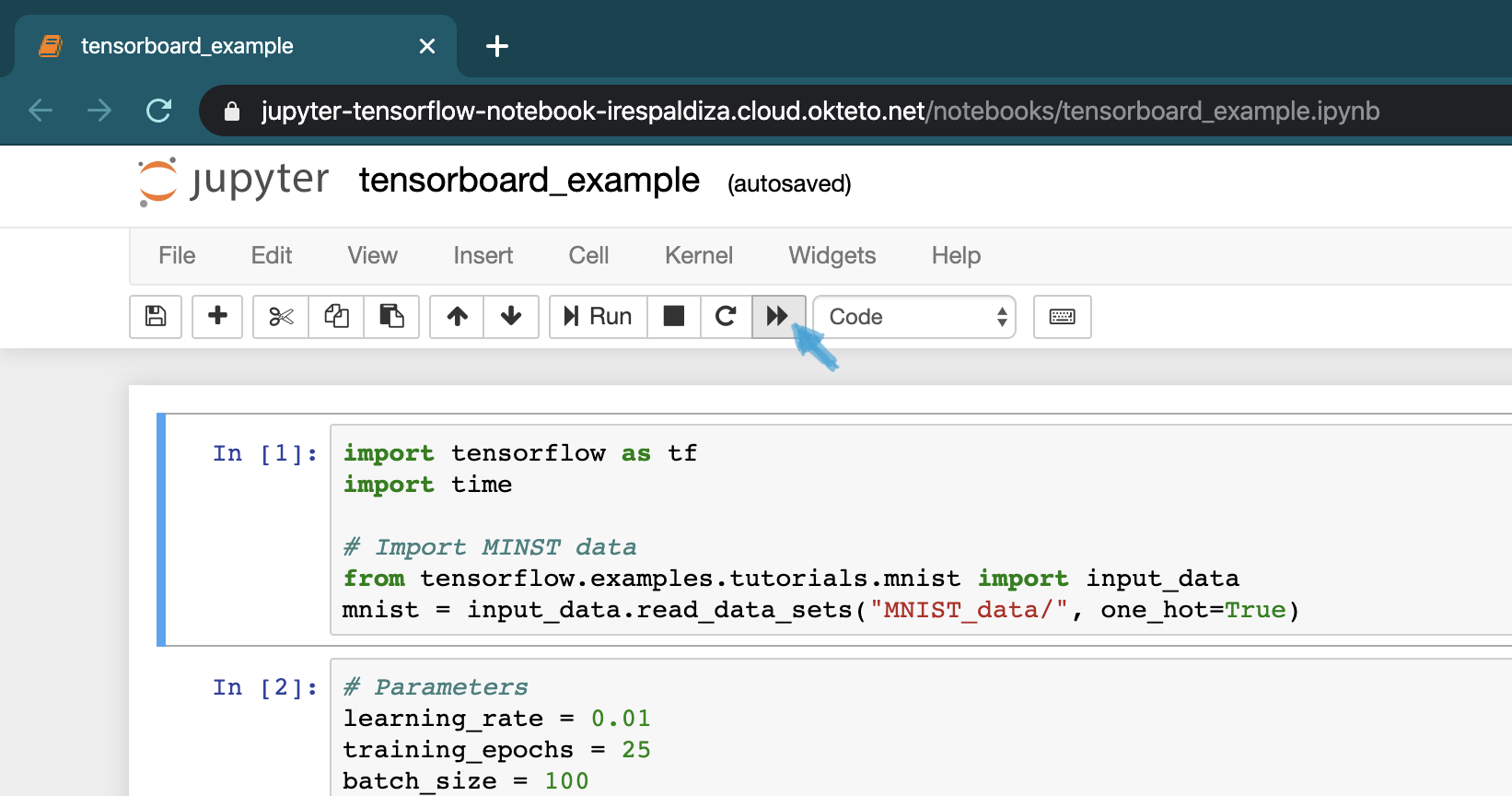This screenshot has height=796, width=1512.
Task: Click the 'from tensorflow.examples.tutorials.mnist import input_data' line
Action: click(x=791, y=579)
